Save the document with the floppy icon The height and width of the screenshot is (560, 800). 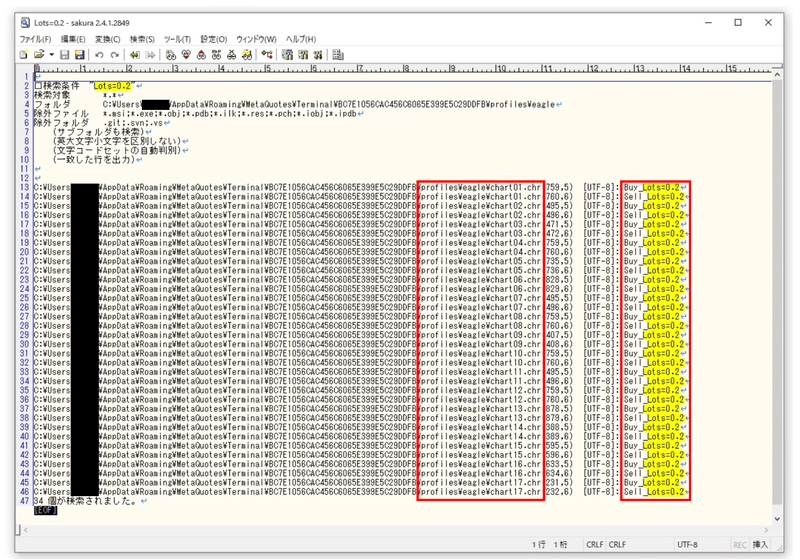[x=65, y=55]
